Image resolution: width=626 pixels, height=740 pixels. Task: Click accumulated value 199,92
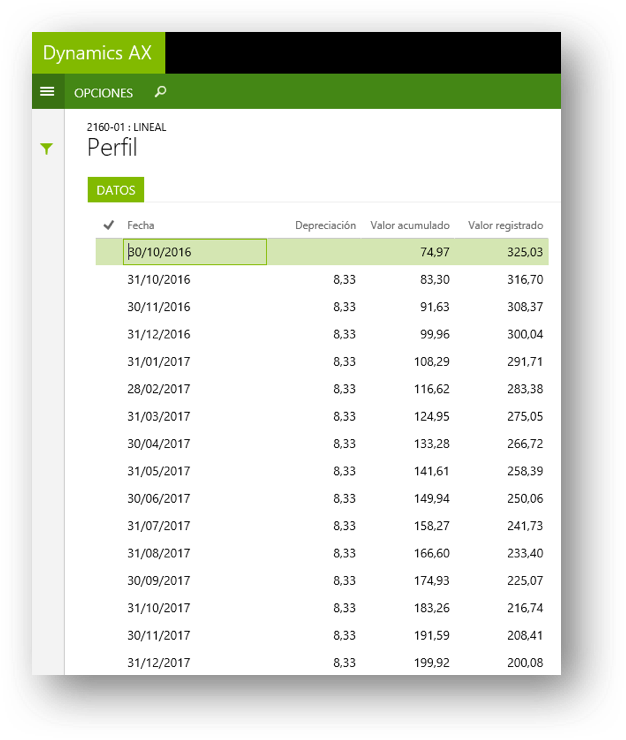[x=431, y=663]
